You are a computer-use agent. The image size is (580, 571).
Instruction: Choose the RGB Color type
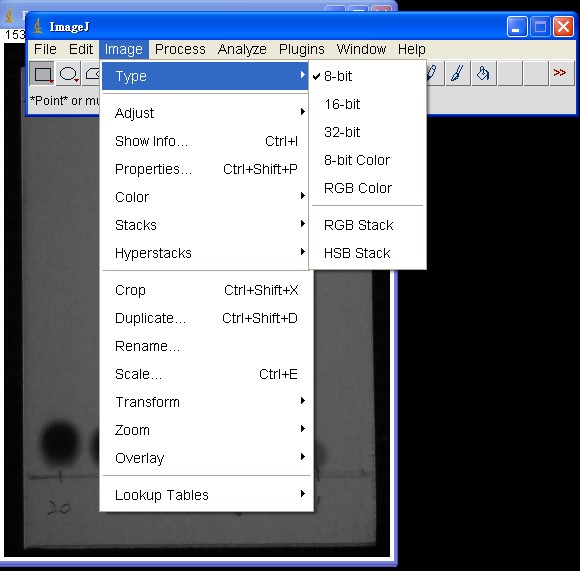(x=367, y=188)
